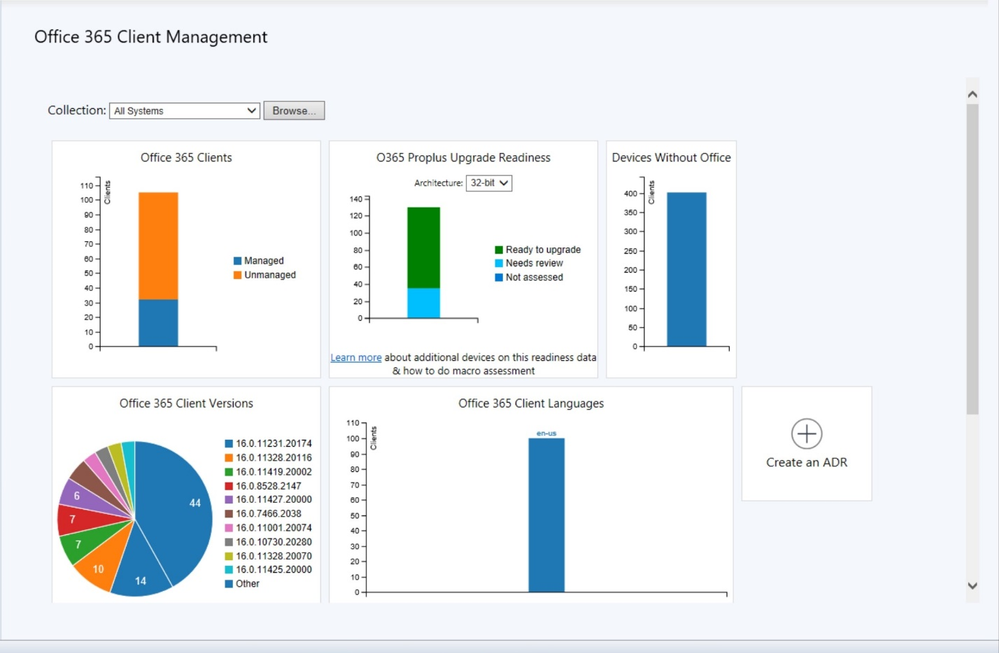Click the Not assessed legend label
The height and width of the screenshot is (653, 999).
(535, 277)
